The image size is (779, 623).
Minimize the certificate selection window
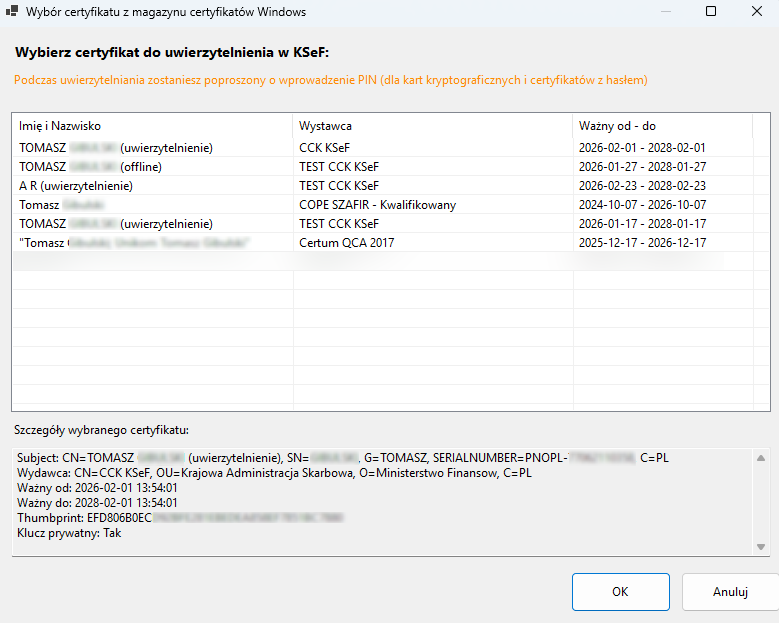click(x=665, y=12)
